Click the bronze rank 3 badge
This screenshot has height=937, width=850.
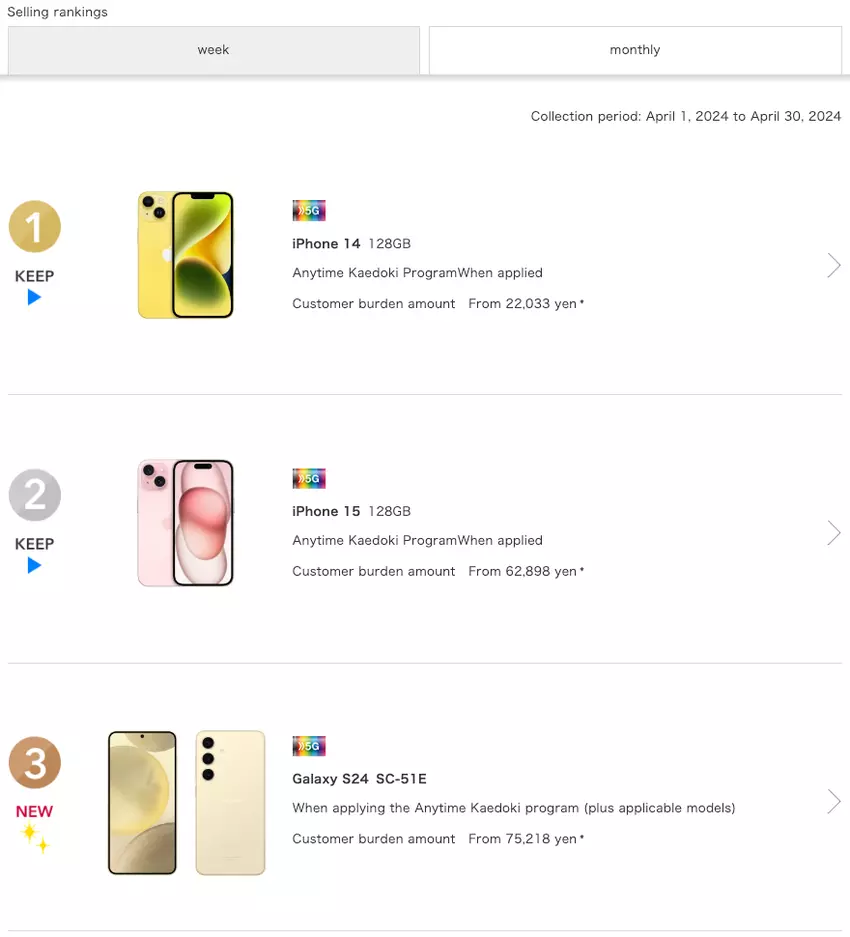tap(35, 763)
